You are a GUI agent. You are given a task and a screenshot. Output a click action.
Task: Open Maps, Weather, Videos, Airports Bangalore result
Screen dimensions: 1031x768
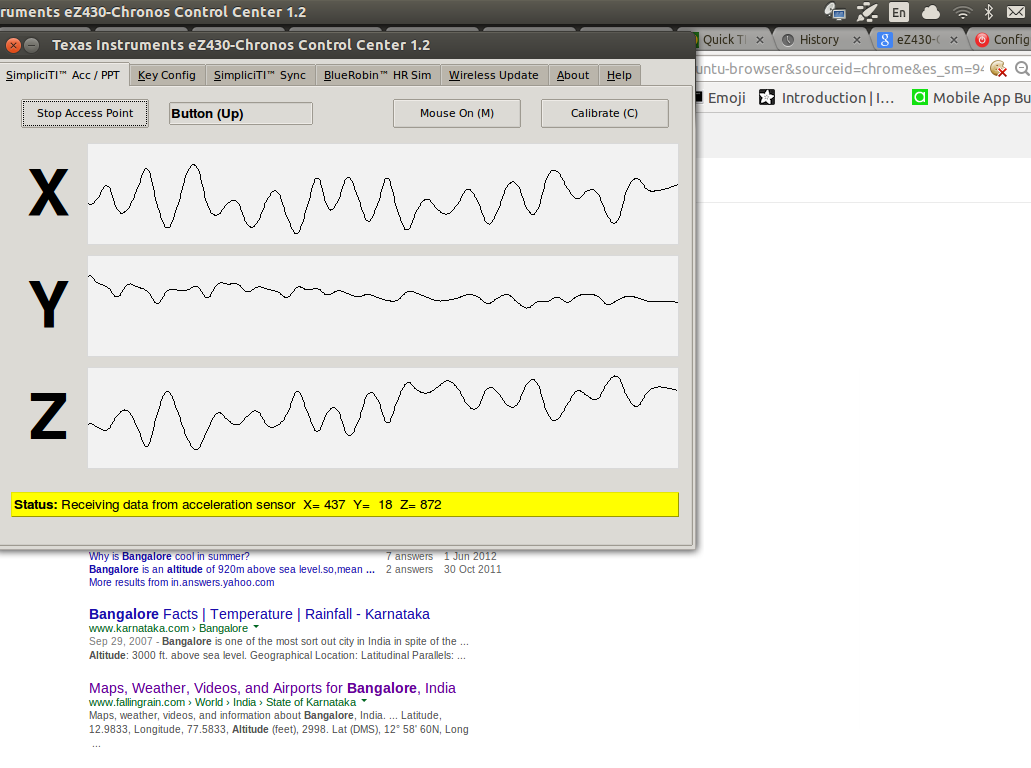point(272,688)
